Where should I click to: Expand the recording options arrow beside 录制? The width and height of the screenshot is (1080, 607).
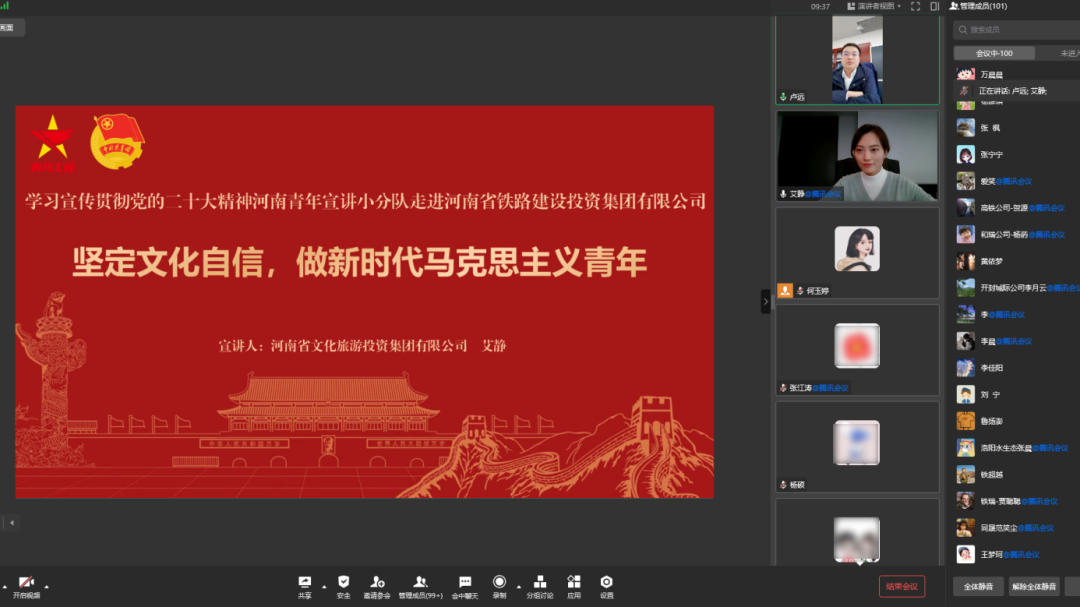pyautogui.click(x=519, y=587)
